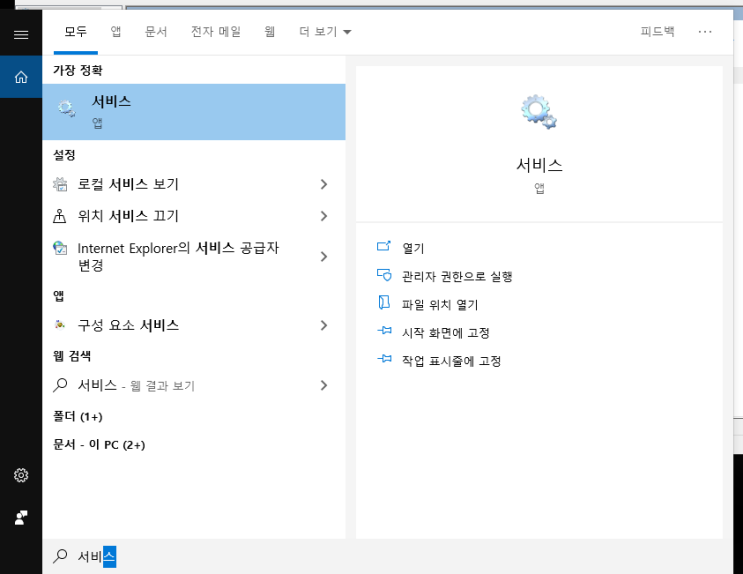Click the 서비스 gear icon in best match
Viewport: 743px width, 574px height.
66,109
